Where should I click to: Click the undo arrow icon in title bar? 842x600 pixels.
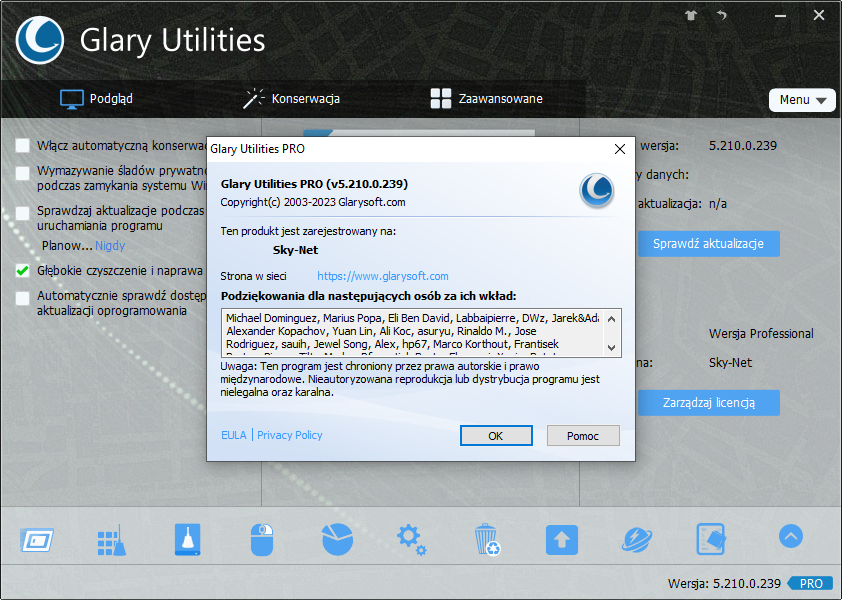[722, 15]
